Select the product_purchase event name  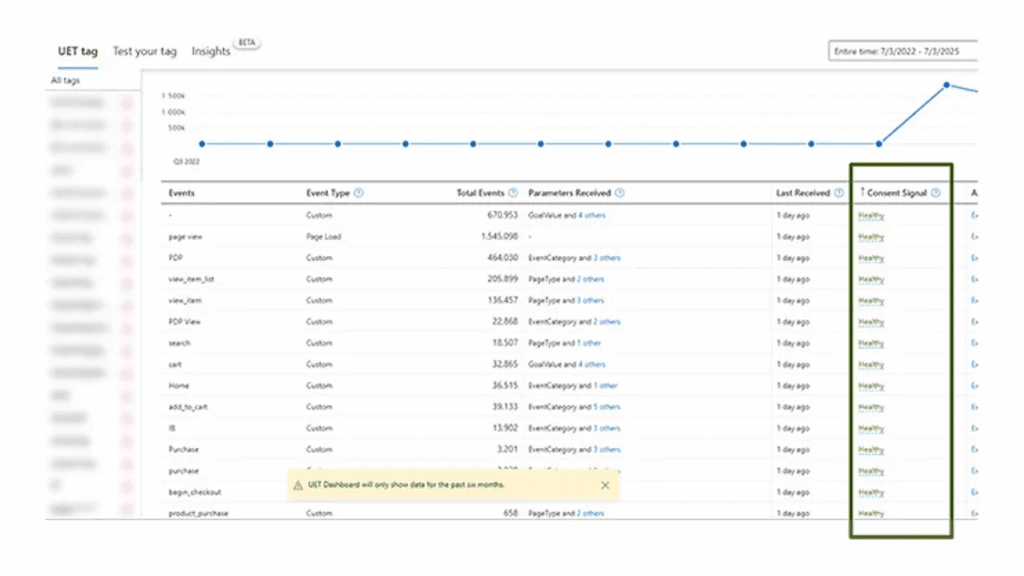pyautogui.click(x=199, y=513)
